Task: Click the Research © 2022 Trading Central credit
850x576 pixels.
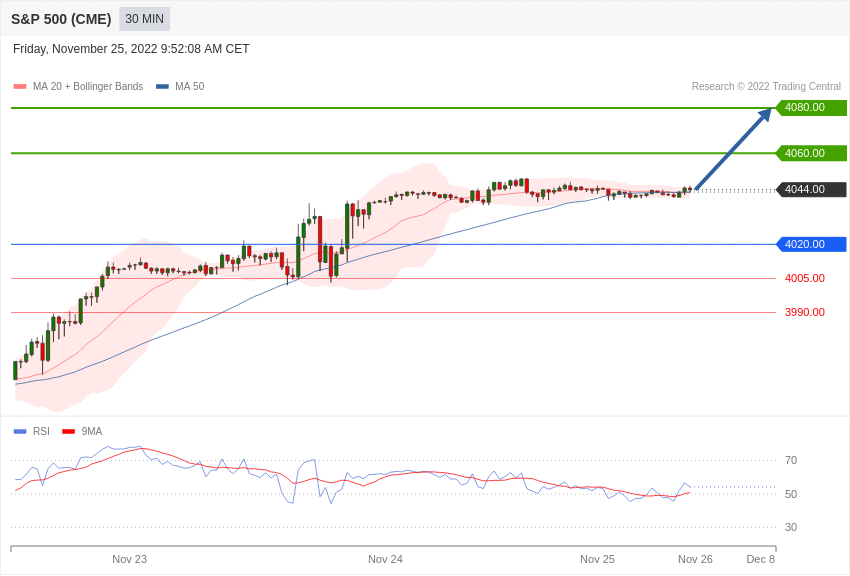Action: pos(766,87)
